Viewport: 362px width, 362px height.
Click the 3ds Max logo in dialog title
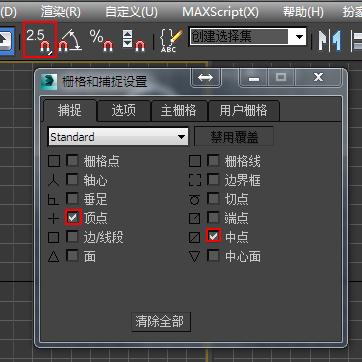pos(49,81)
